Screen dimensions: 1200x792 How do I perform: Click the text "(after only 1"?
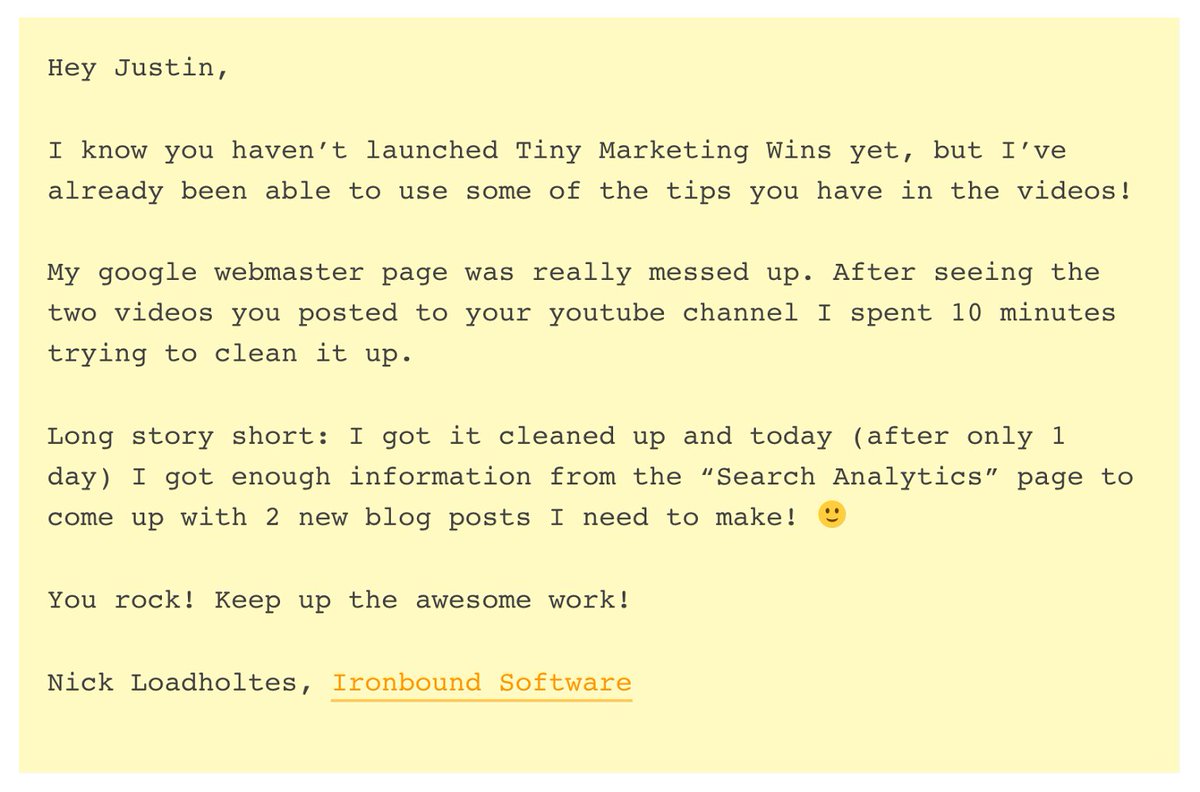966,436
